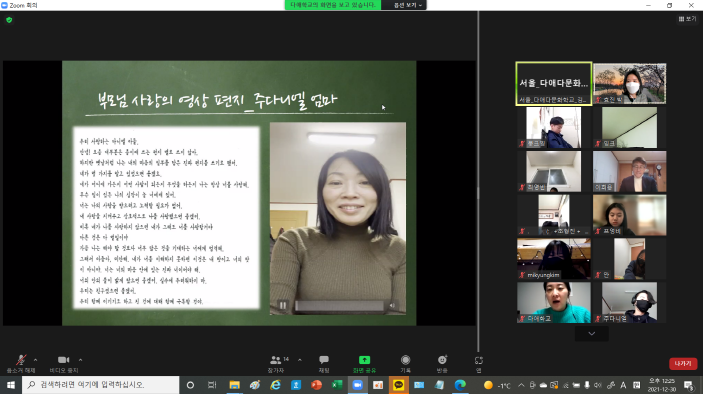
Task: Click the video progress bar in slide
Action: pyautogui.click(x=339, y=306)
